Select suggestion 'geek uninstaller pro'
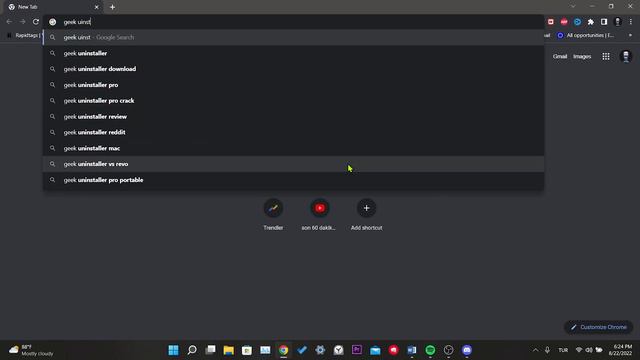 [293, 85]
